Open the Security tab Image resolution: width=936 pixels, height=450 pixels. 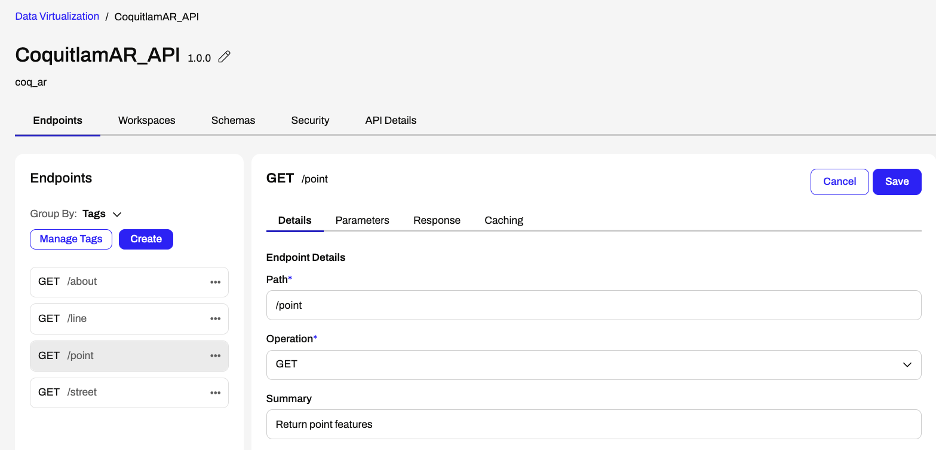tap(310, 120)
